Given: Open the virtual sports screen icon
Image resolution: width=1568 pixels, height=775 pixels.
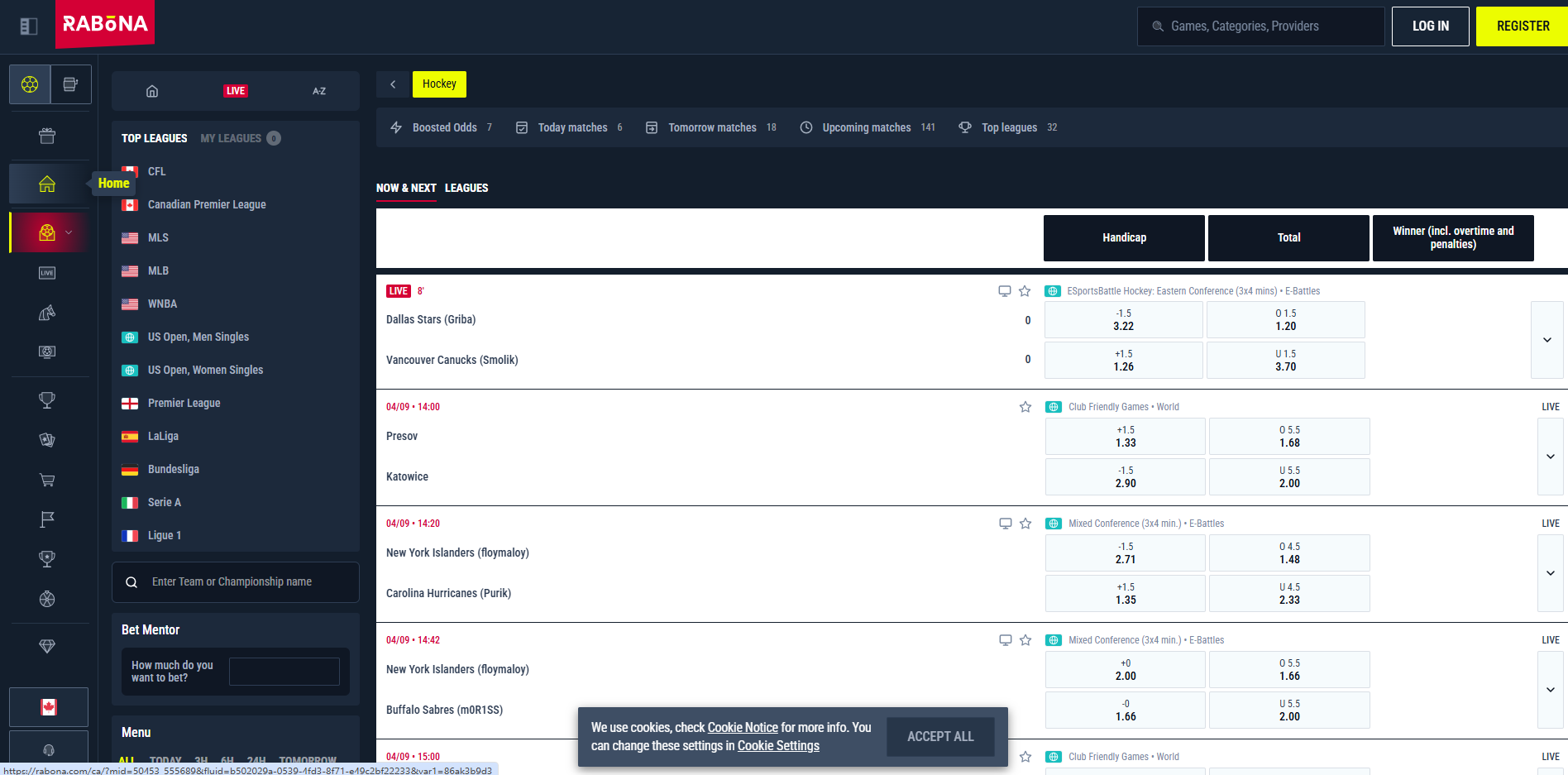Looking at the screenshot, I should point(47,352).
